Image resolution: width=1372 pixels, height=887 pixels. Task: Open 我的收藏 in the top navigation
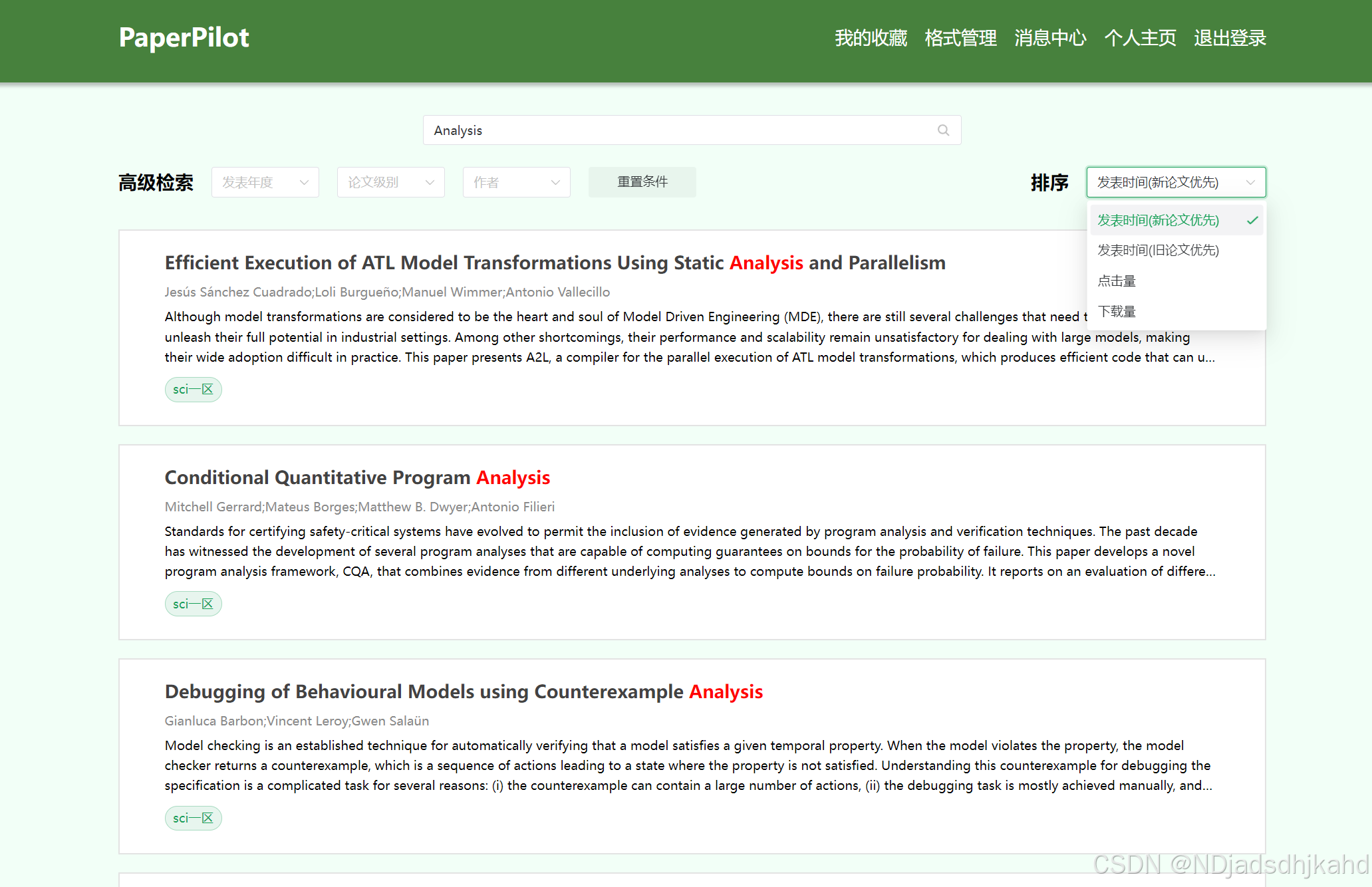tap(871, 38)
